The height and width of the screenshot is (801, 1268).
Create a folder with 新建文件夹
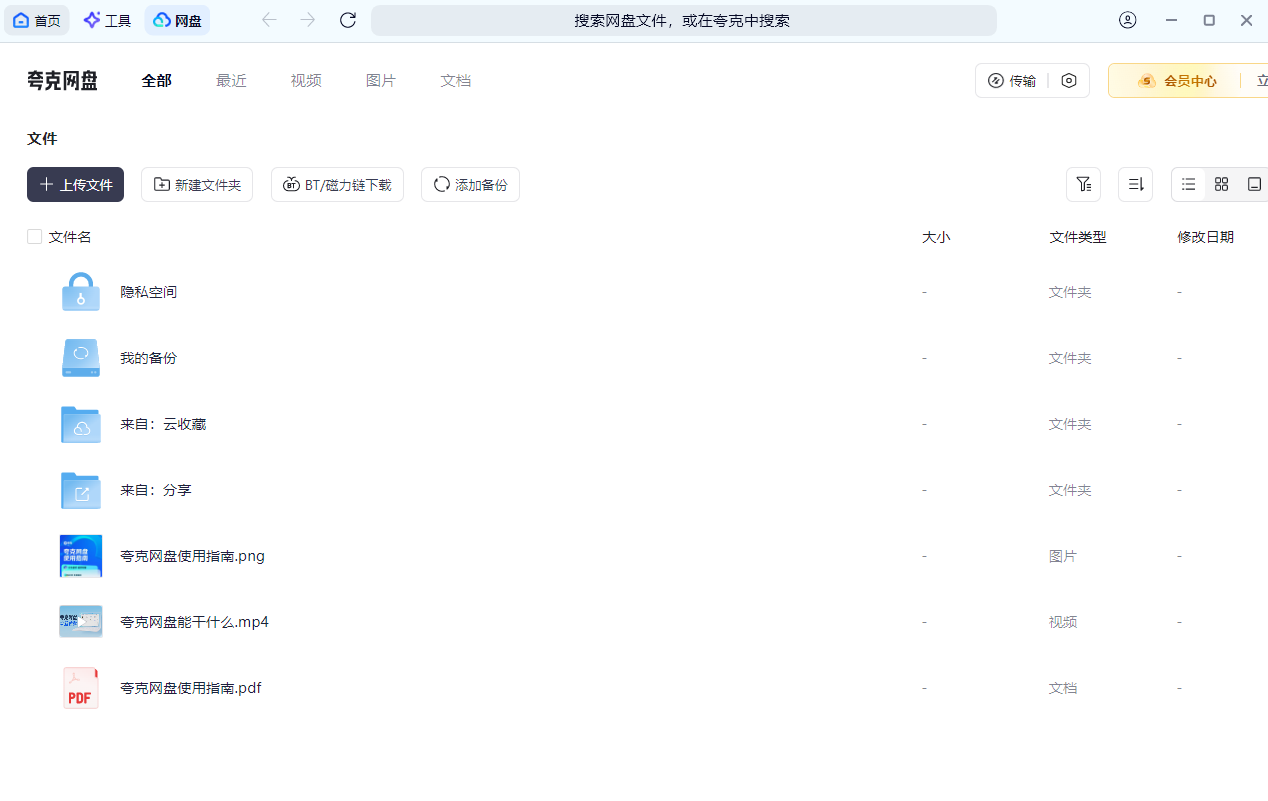click(197, 185)
